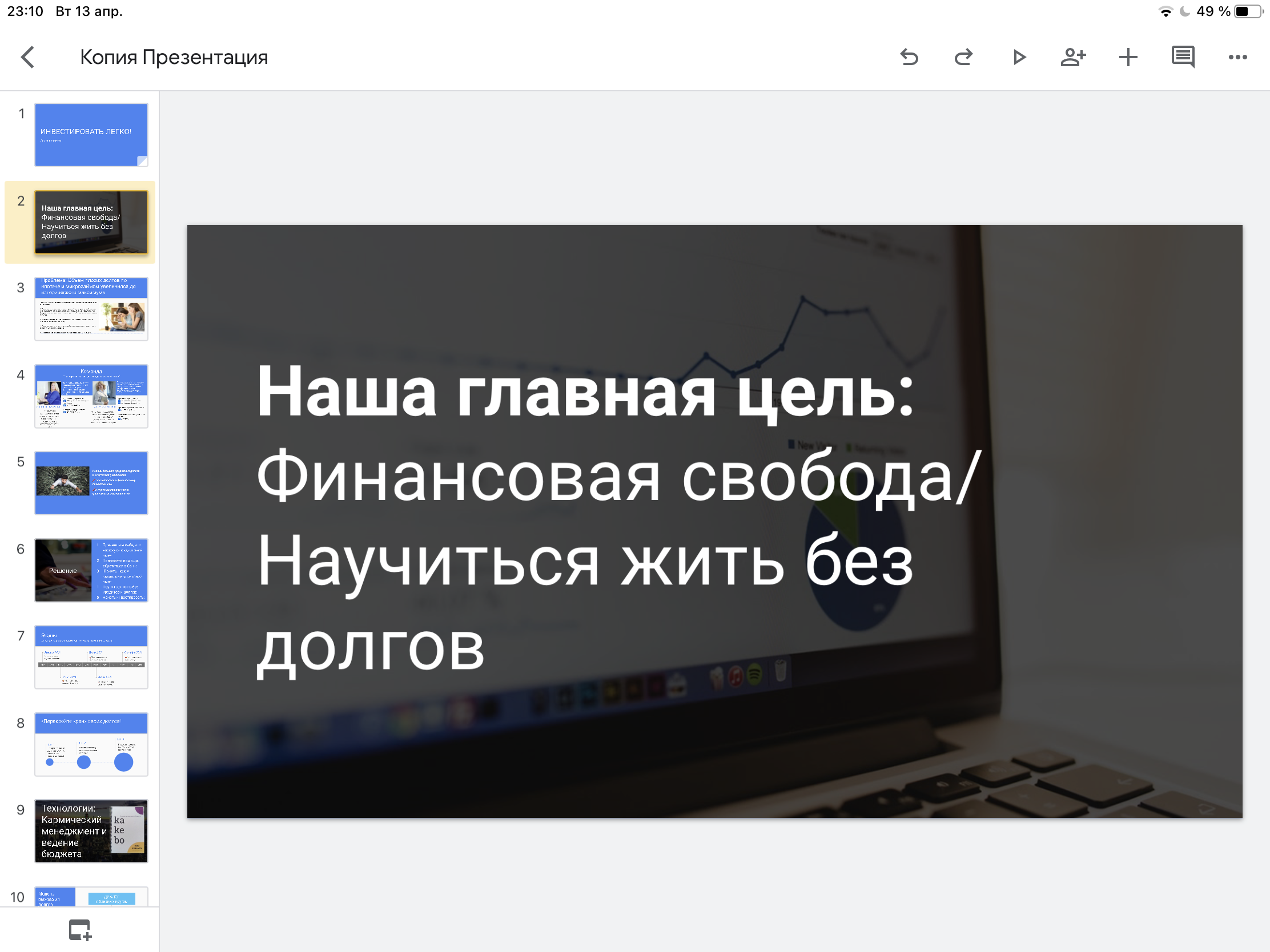Open slide 9 Технологии thumbnail
The width and height of the screenshot is (1270, 952).
pos(91,831)
